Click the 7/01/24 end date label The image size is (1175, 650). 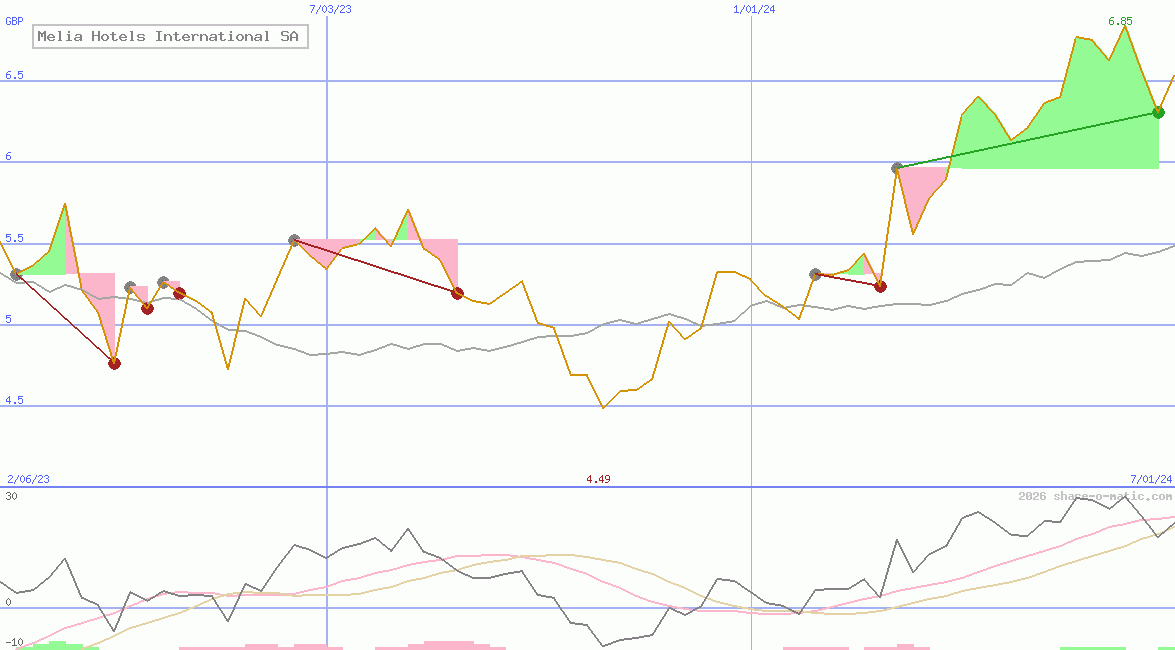coord(1150,479)
